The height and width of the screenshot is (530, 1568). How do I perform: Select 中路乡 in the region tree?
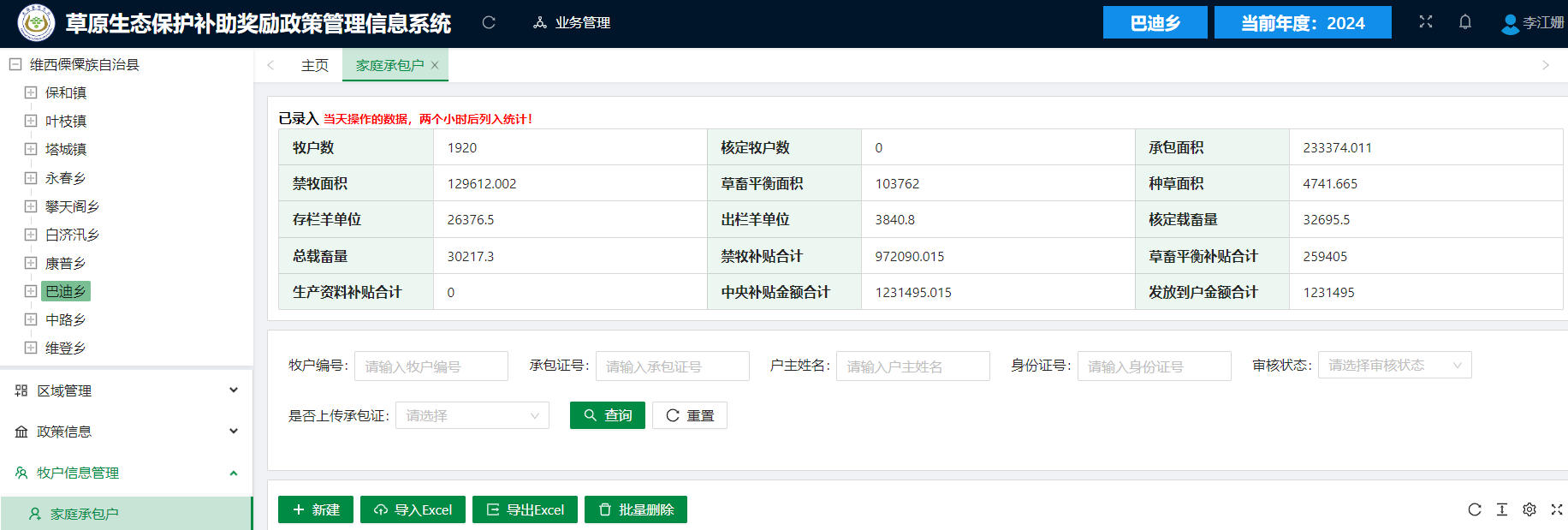[x=66, y=319]
